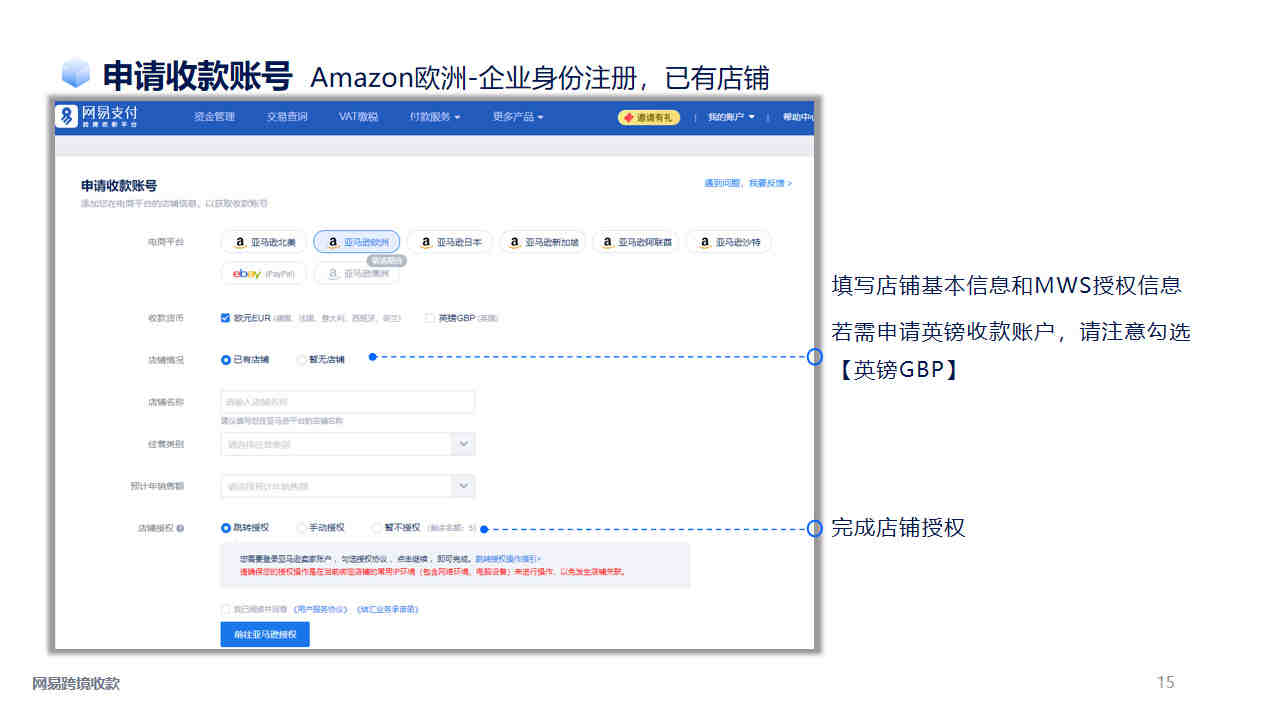
Task: Click the 遇到问题,我要反馈 link
Action: click(x=748, y=184)
